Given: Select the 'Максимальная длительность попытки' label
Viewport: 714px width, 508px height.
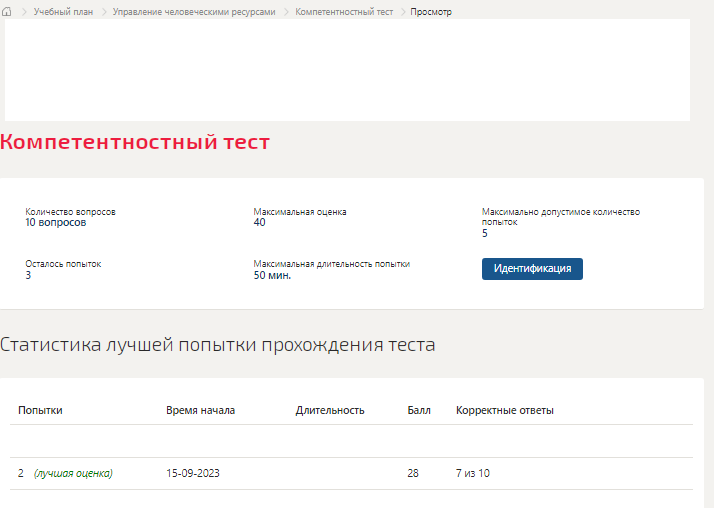Looking at the screenshot, I should 332,264.
